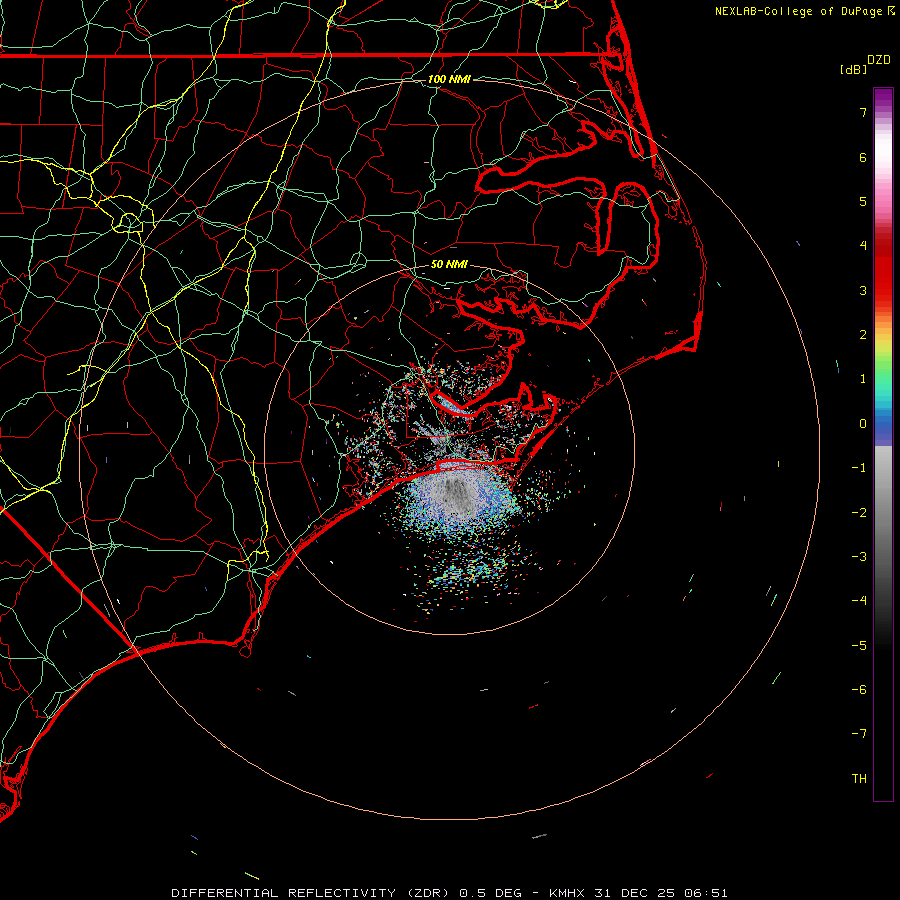The height and width of the screenshot is (900, 900).
Task: Click the NEXLAB-College of DuPage credit text
Action: [799, 11]
